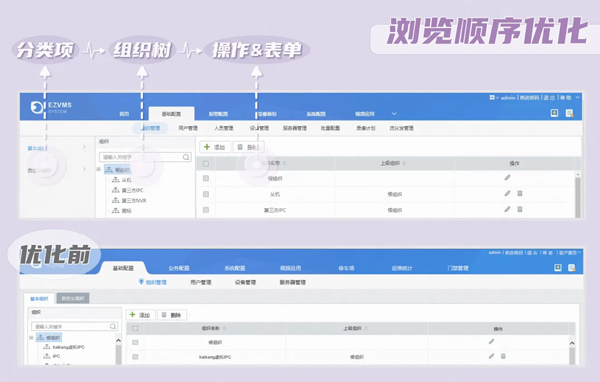600x382 pixels.
Task: Expand the 基本组织 sidebar chevron
Action: tap(84, 147)
